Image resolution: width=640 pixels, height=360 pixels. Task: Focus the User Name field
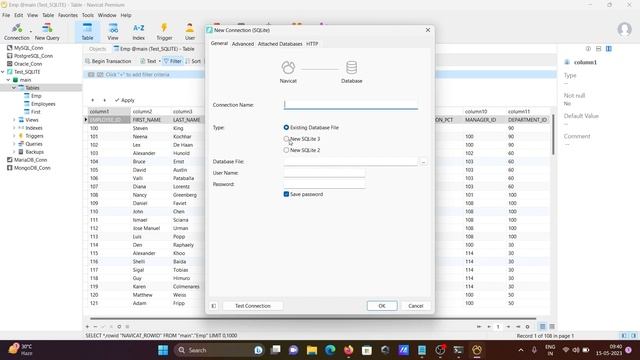pyautogui.click(x=324, y=173)
